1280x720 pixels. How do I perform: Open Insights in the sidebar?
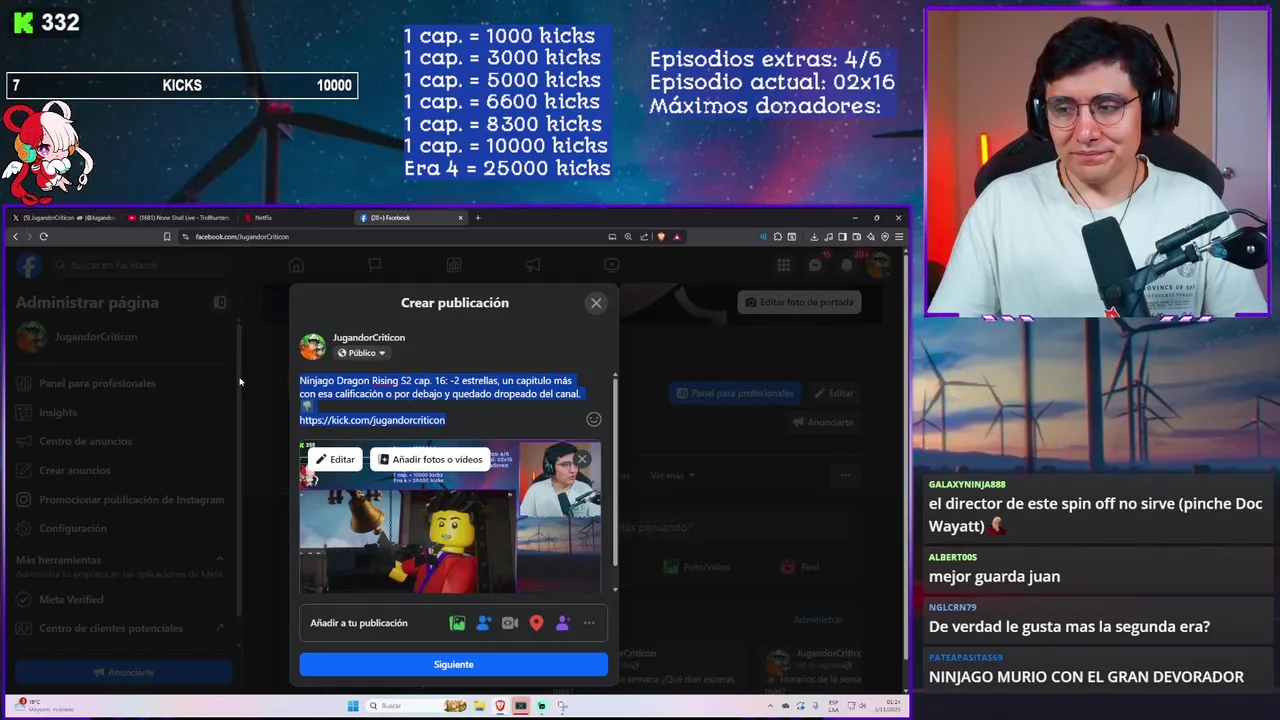pos(58,412)
